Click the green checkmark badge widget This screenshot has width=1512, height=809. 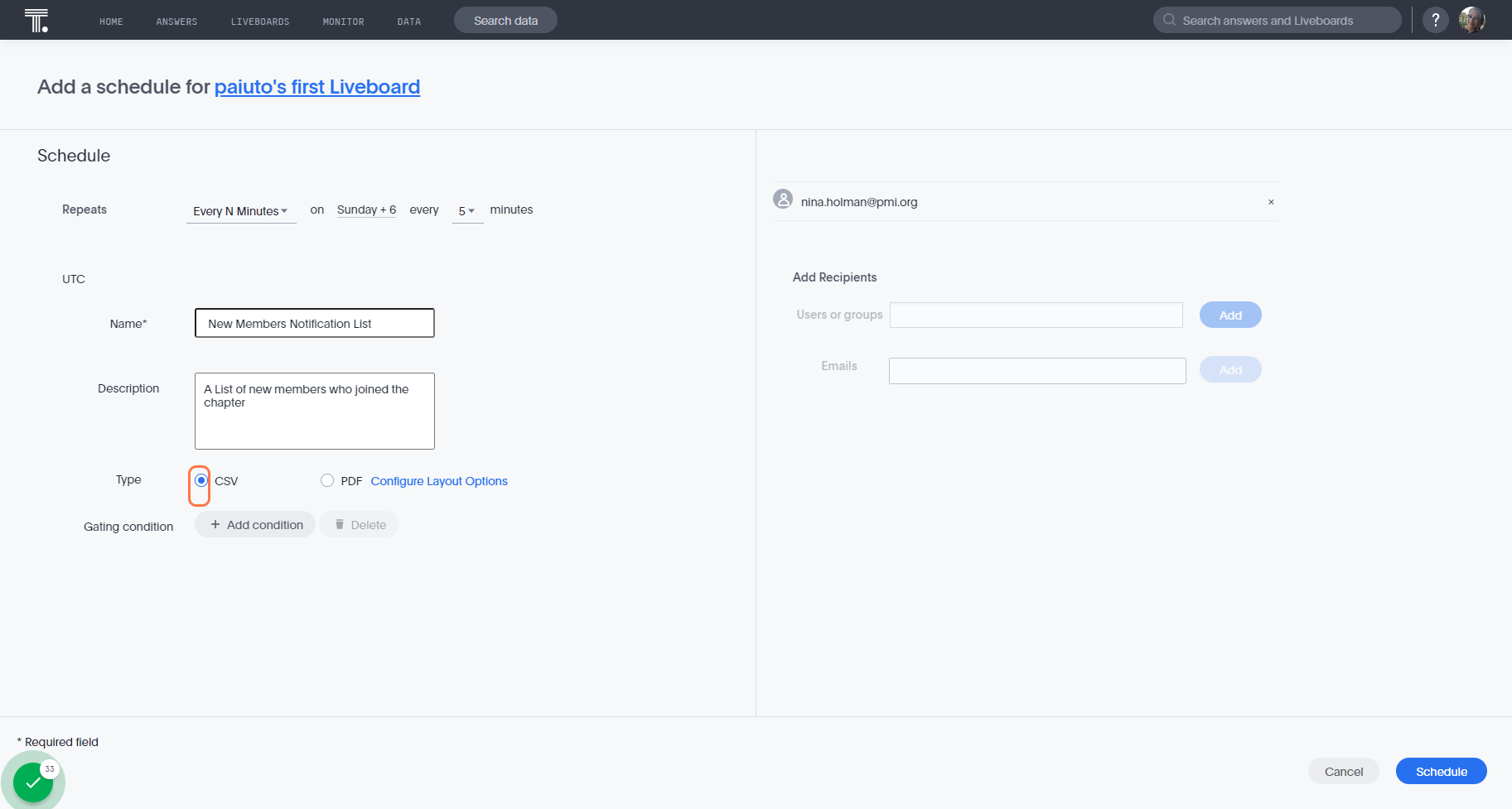click(33, 782)
